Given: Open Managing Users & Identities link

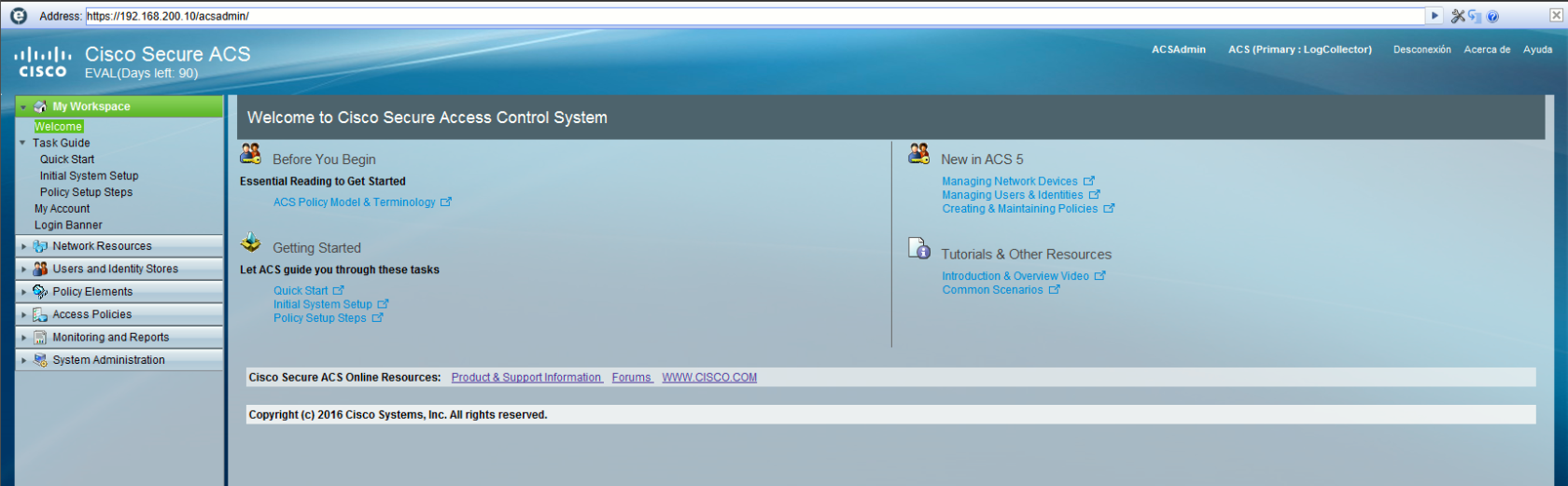Looking at the screenshot, I should pyautogui.click(x=1013, y=195).
